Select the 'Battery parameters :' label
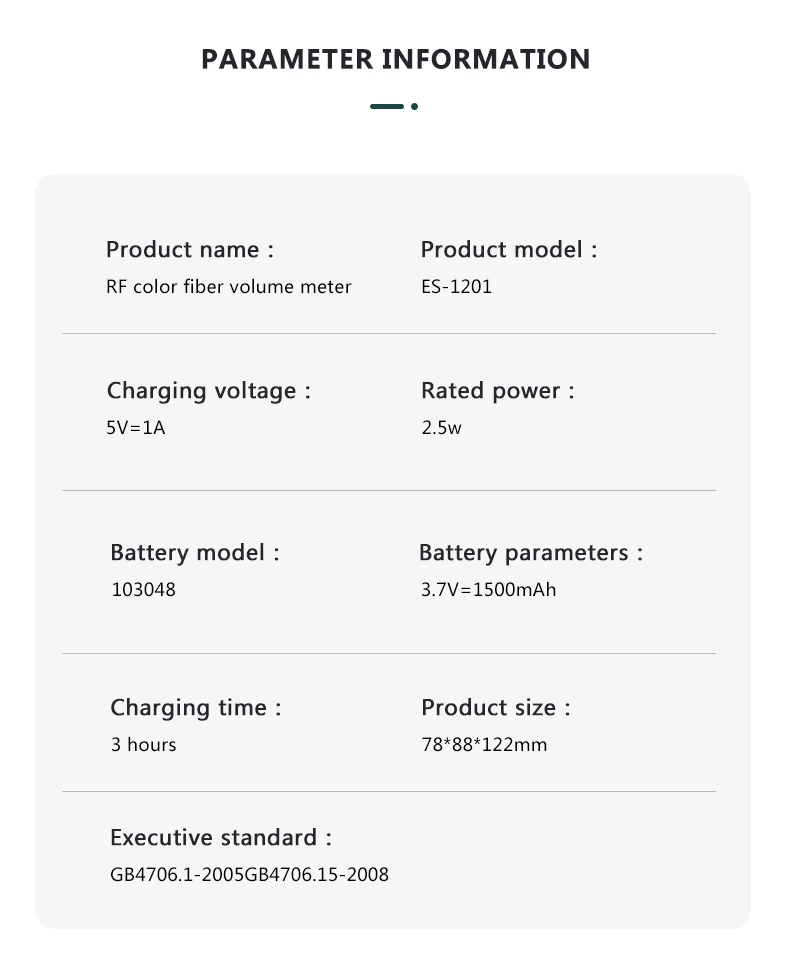This screenshot has width=790, height=968. coord(530,553)
